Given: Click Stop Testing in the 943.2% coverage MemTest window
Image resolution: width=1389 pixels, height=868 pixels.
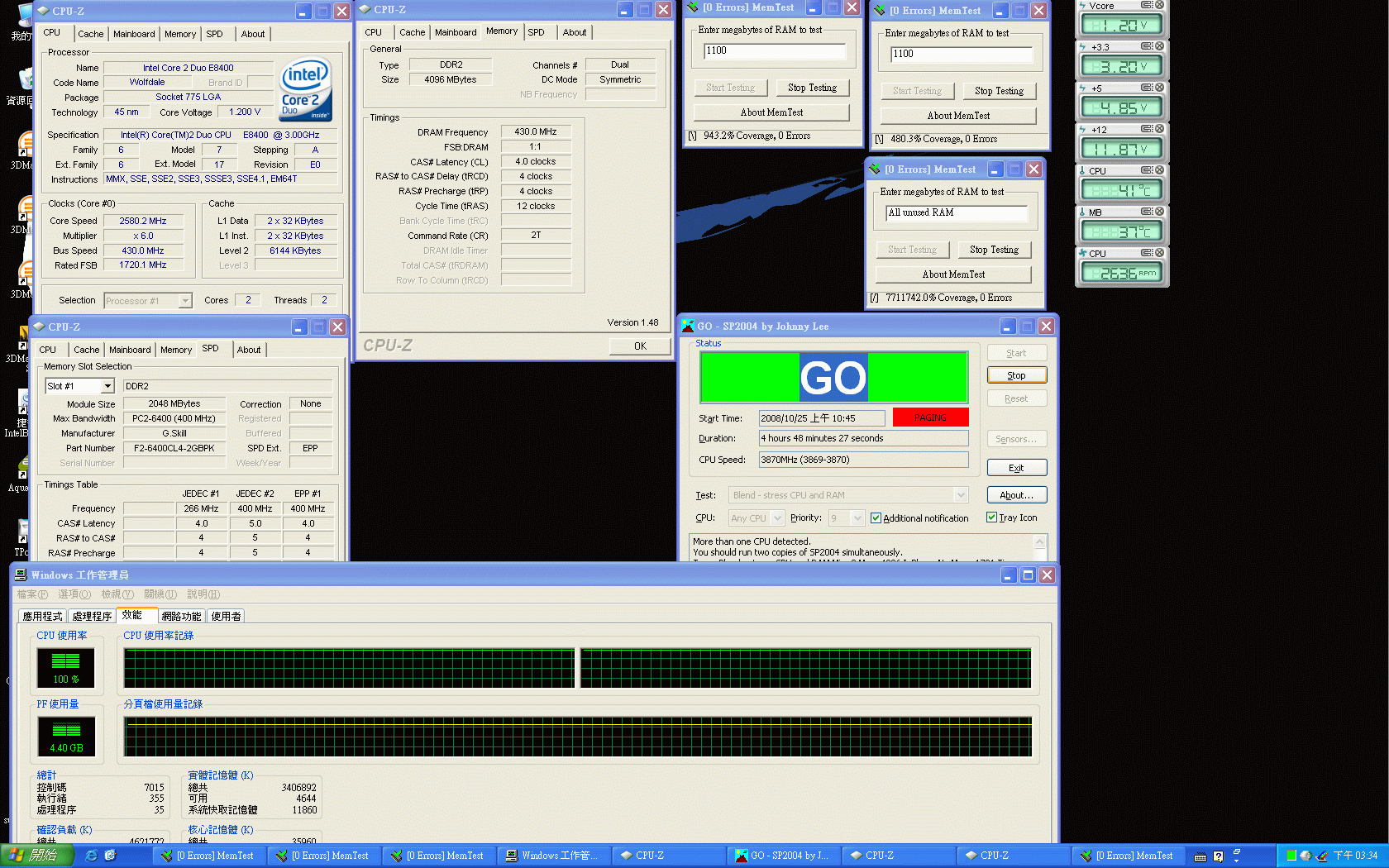Looking at the screenshot, I should coord(812,88).
